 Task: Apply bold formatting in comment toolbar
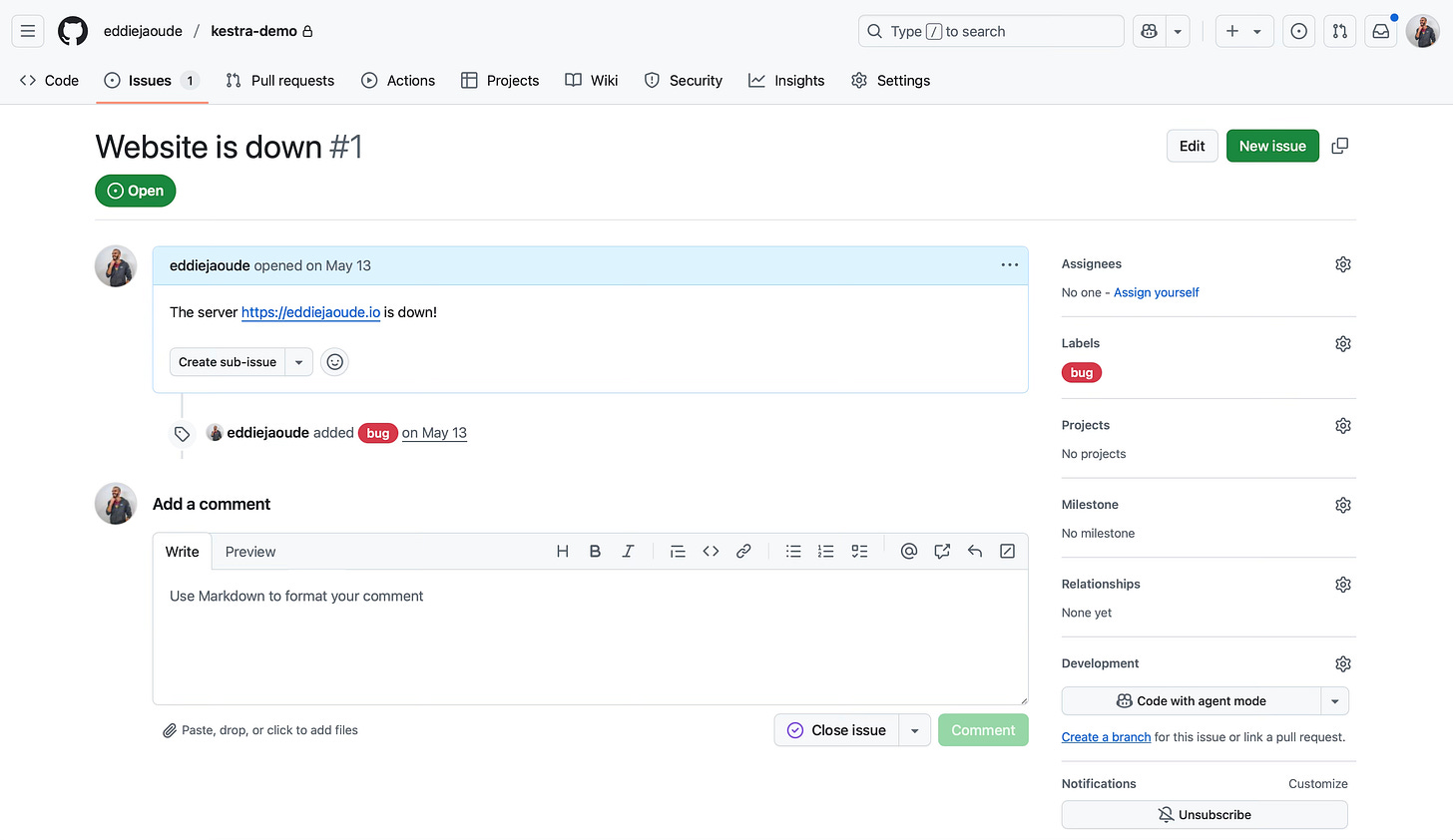click(x=595, y=552)
